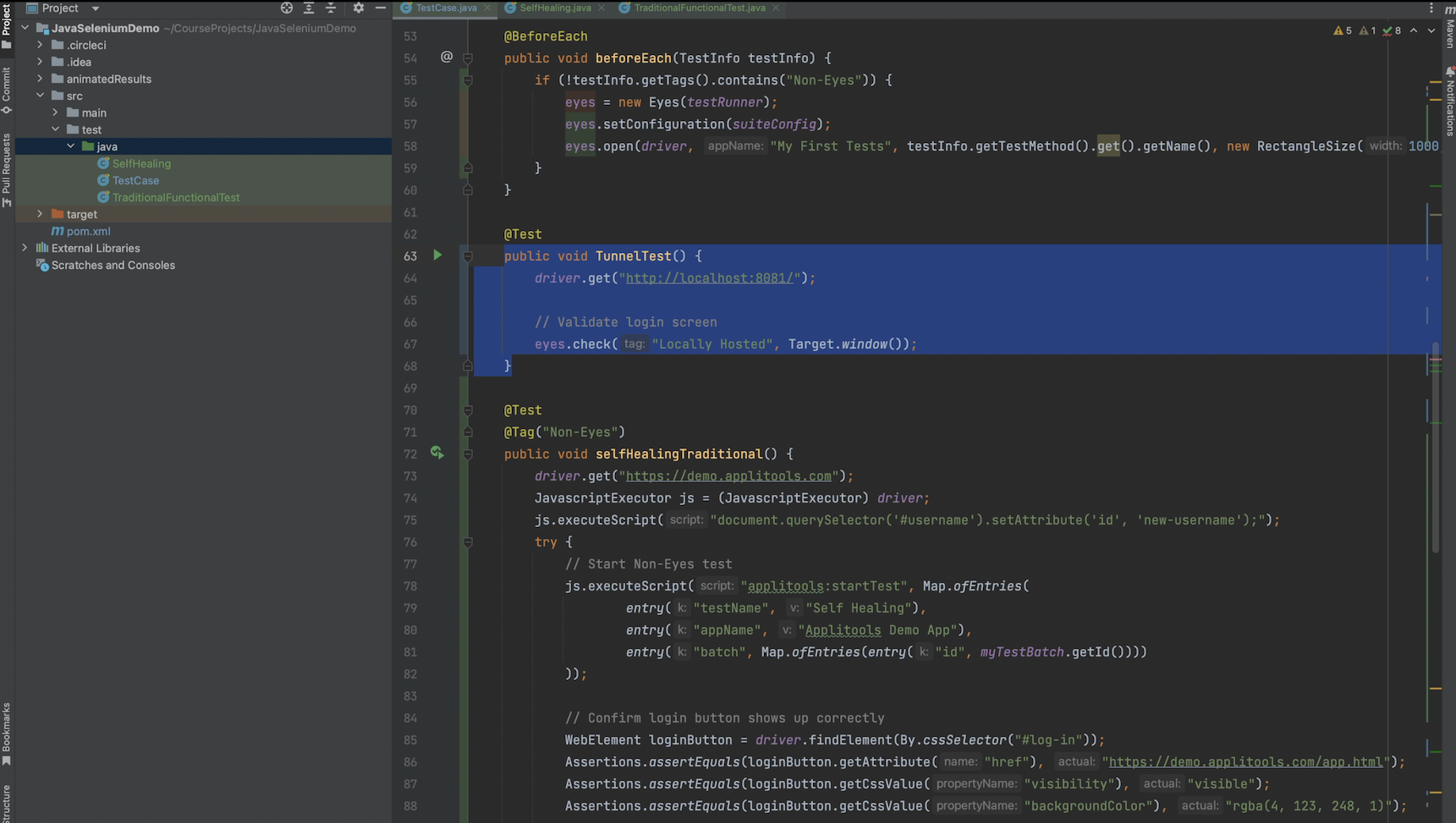Hide the Project tool window
The height and width of the screenshot is (823, 1456).
[381, 8]
